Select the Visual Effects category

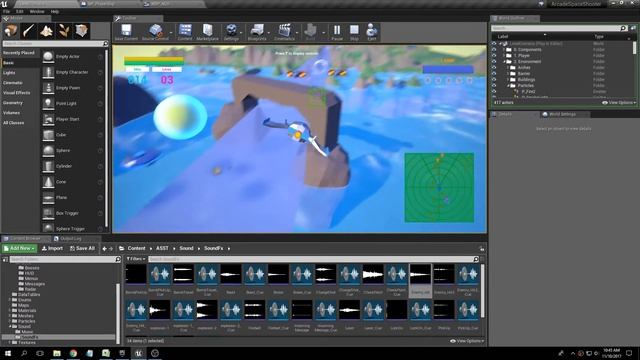pos(17,93)
